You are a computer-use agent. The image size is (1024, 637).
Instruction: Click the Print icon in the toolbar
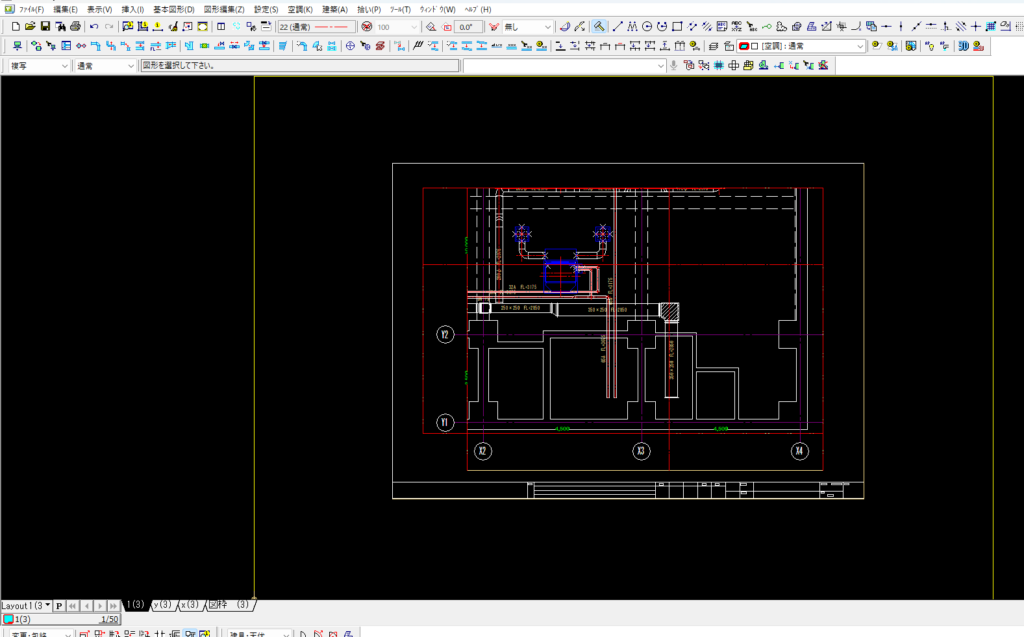(75, 26)
